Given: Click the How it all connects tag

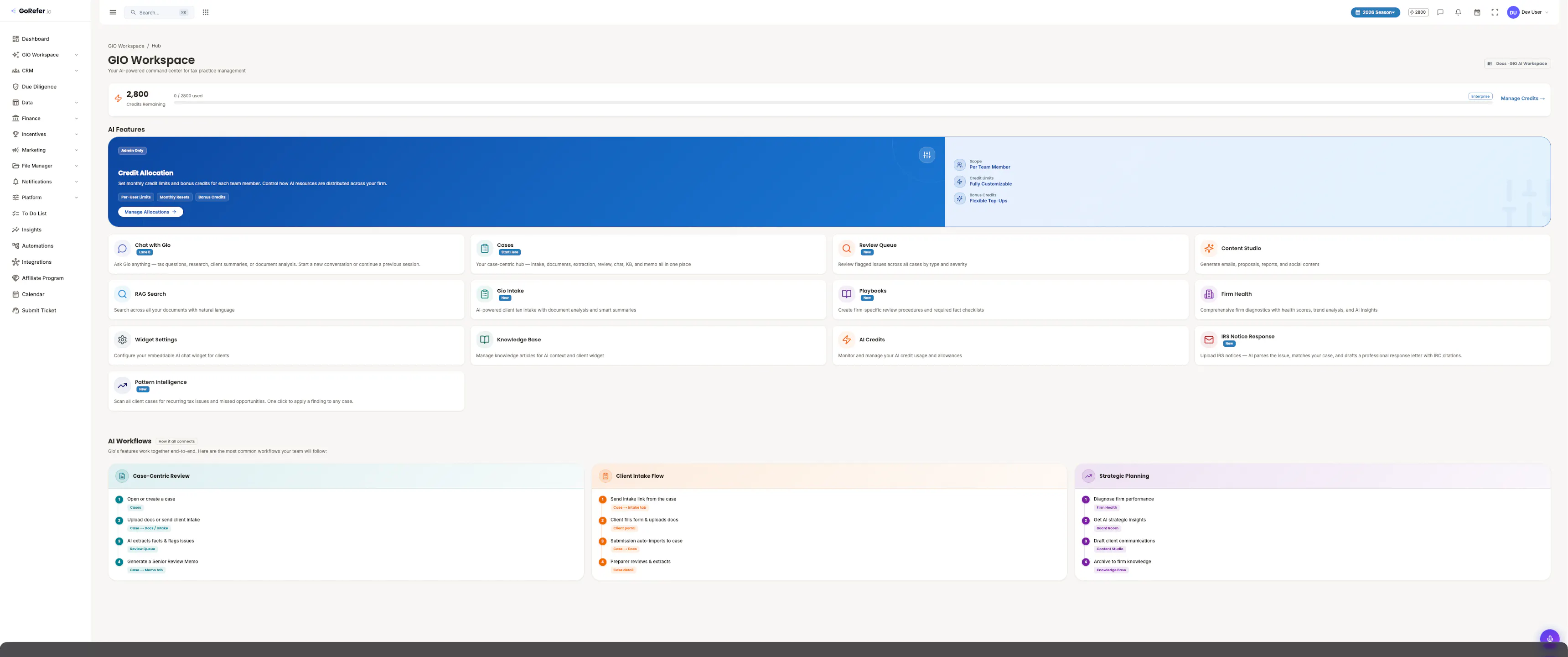Looking at the screenshot, I should coord(176,442).
